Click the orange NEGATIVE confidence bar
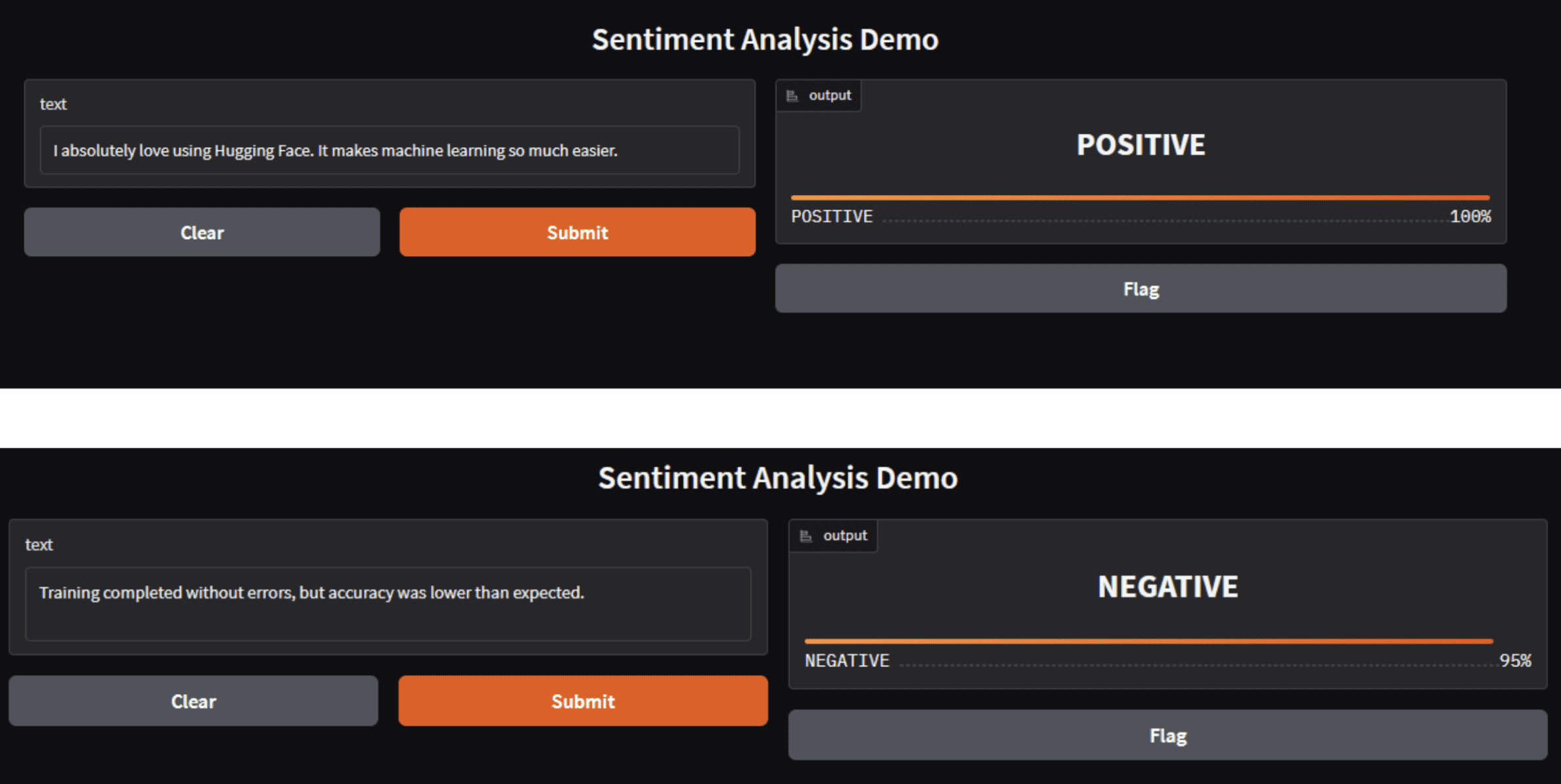The height and width of the screenshot is (784, 1561). point(1148,641)
